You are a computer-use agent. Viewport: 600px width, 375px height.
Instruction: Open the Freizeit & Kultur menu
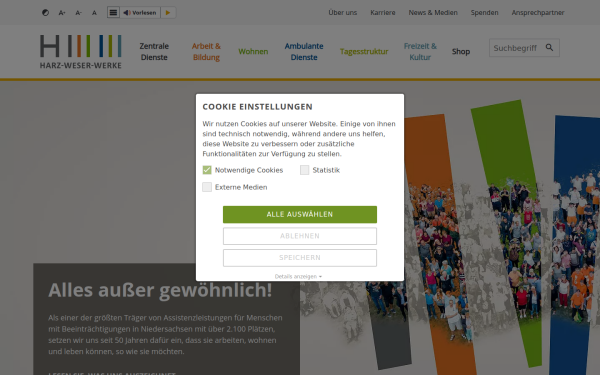point(420,52)
